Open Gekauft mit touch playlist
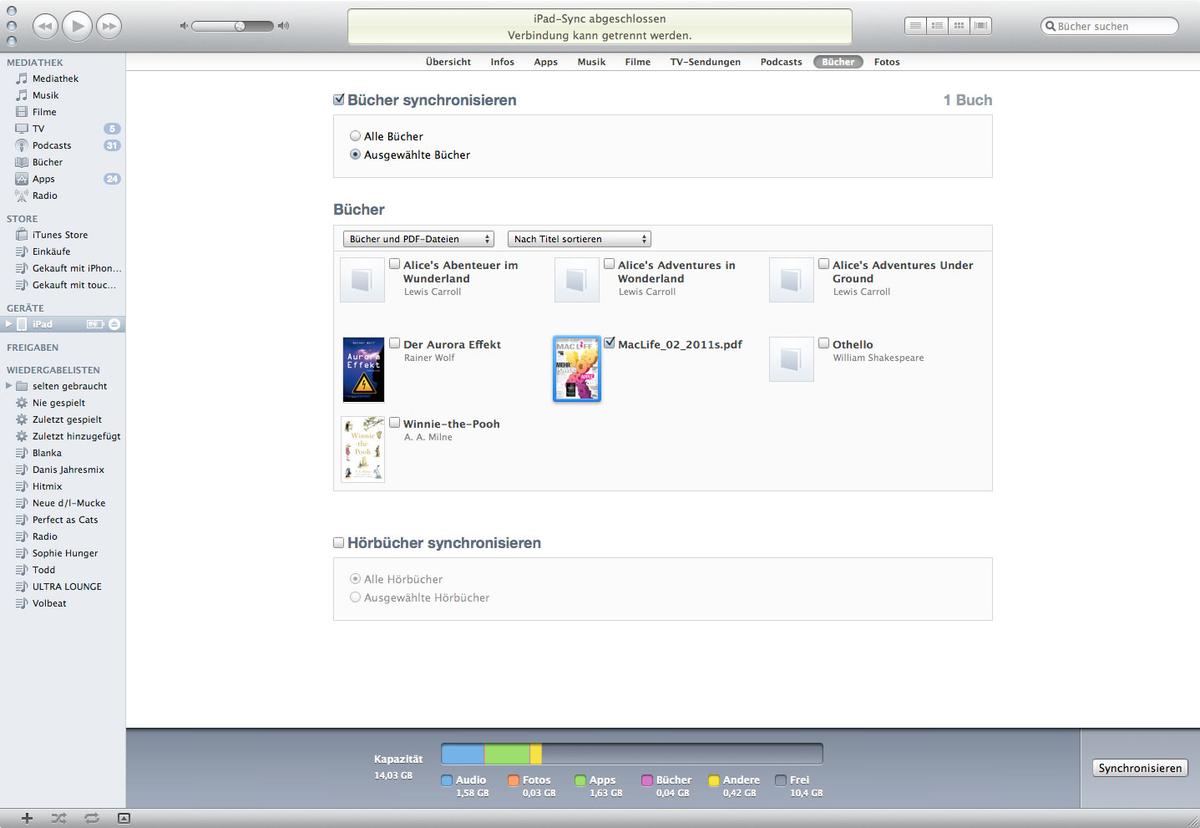This screenshot has width=1200, height=828. click(x=74, y=285)
